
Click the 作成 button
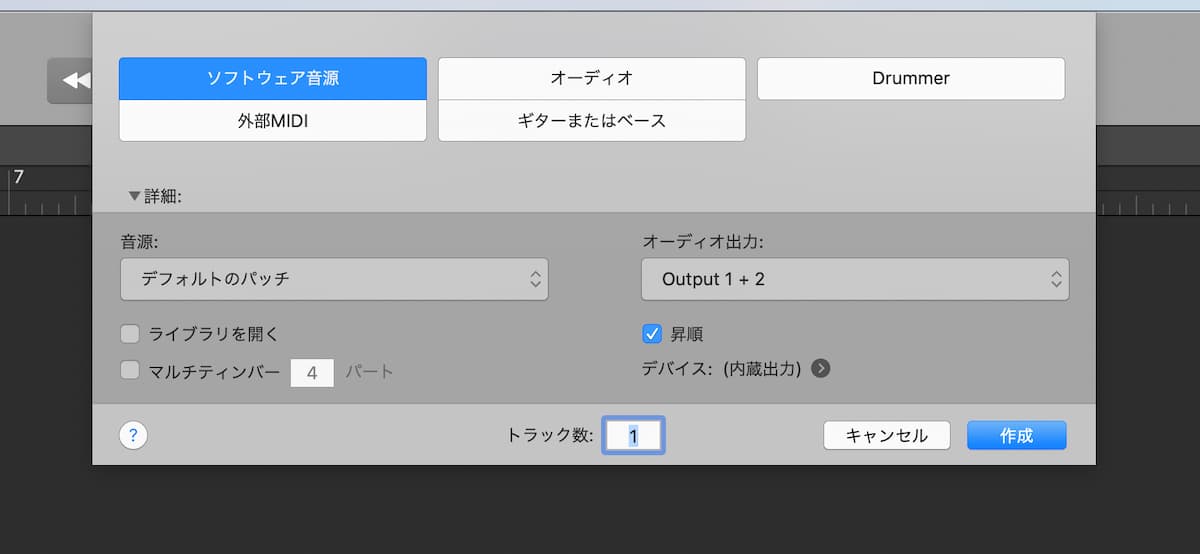click(x=1016, y=435)
